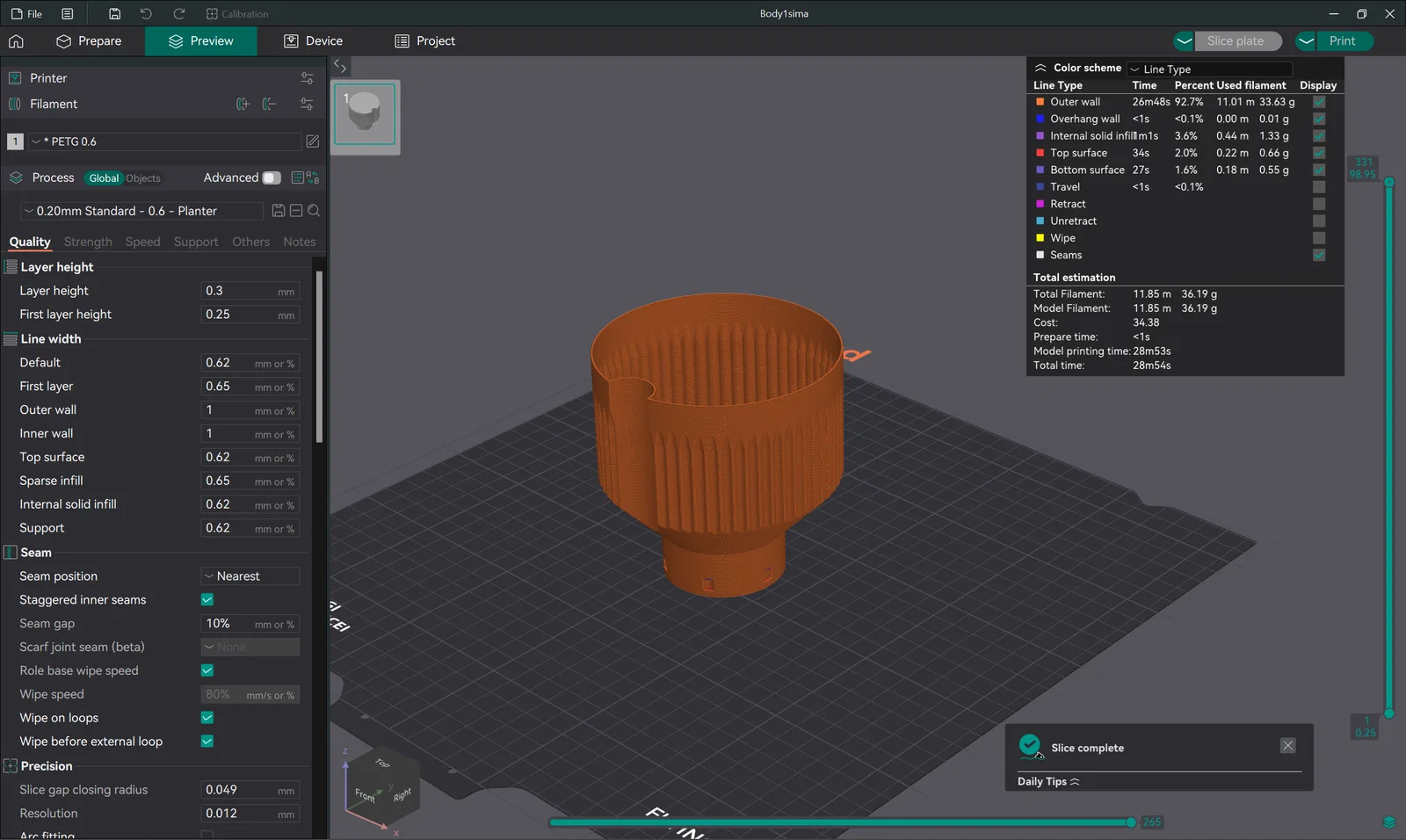1406x840 pixels.
Task: Dismiss the Slice complete notification
Action: pos(1287,745)
